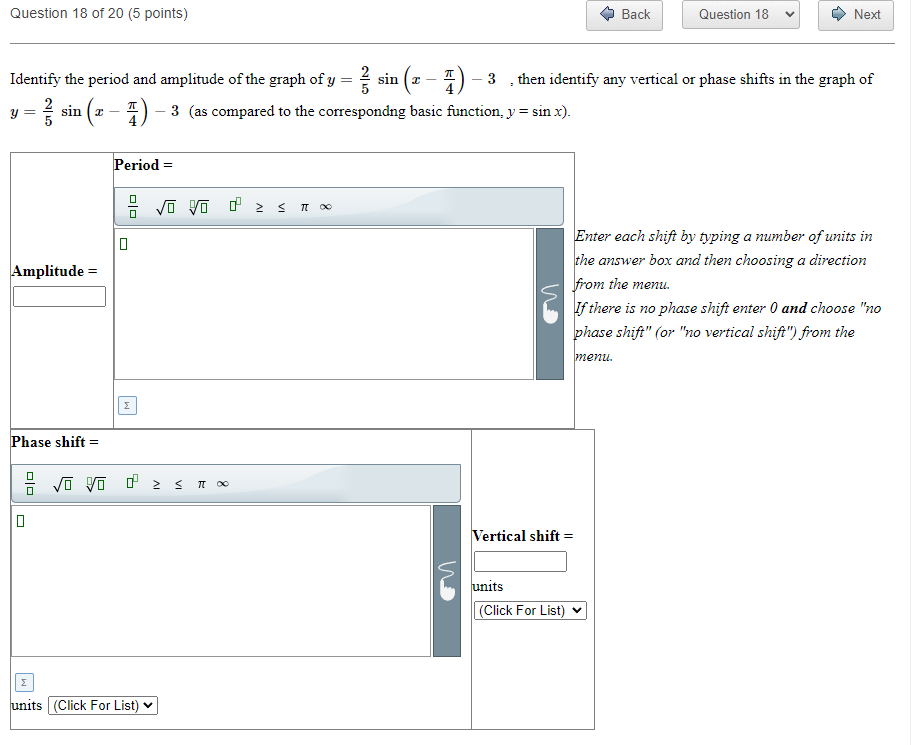Insert the less-than-or-equal symbol for Period
The width and height of the screenshot is (911, 745).
281,206
